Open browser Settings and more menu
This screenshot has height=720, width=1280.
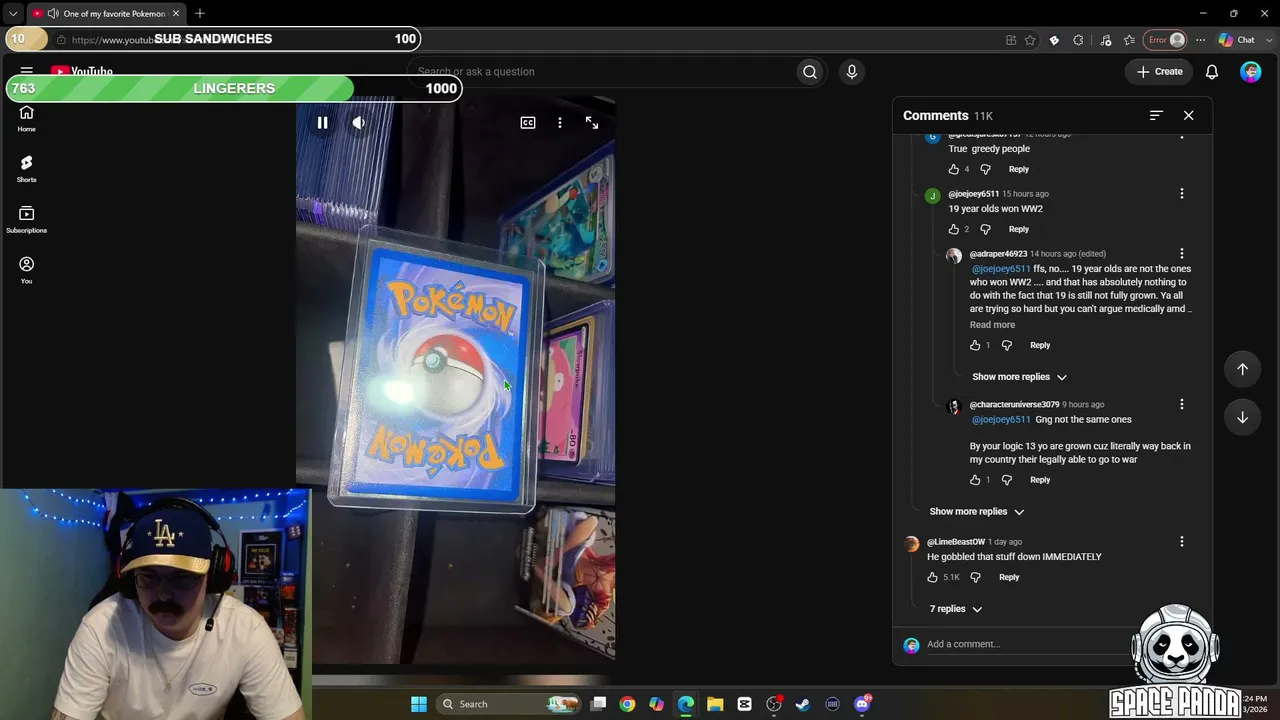[1201, 40]
